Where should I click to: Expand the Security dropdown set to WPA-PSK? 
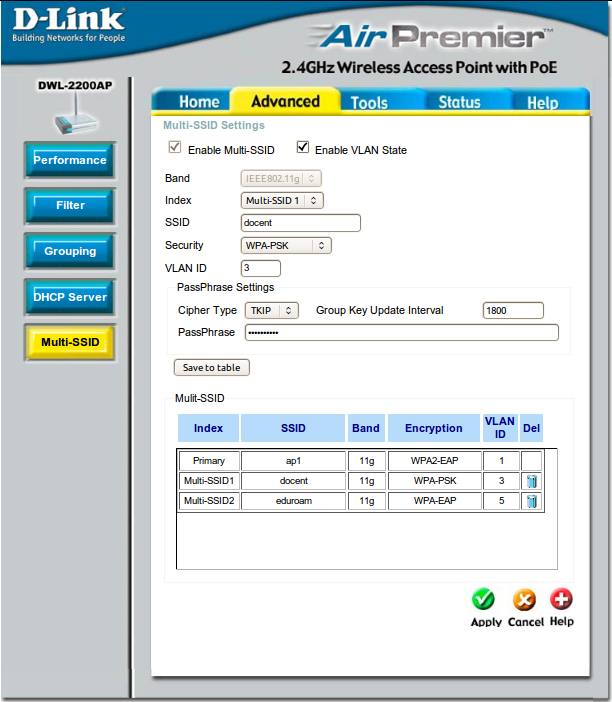click(x=286, y=245)
